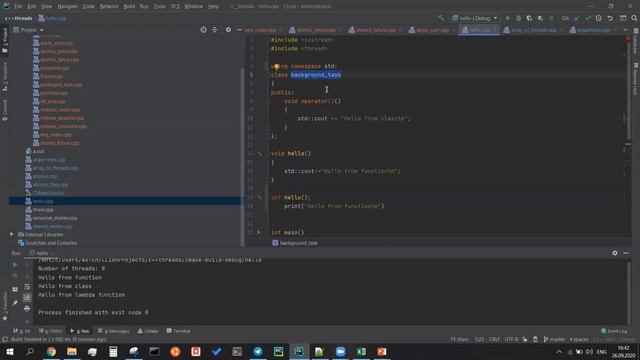The width and height of the screenshot is (640, 360).
Task: Click the pin tab icon in Run panel
Action: tap(15, 303)
